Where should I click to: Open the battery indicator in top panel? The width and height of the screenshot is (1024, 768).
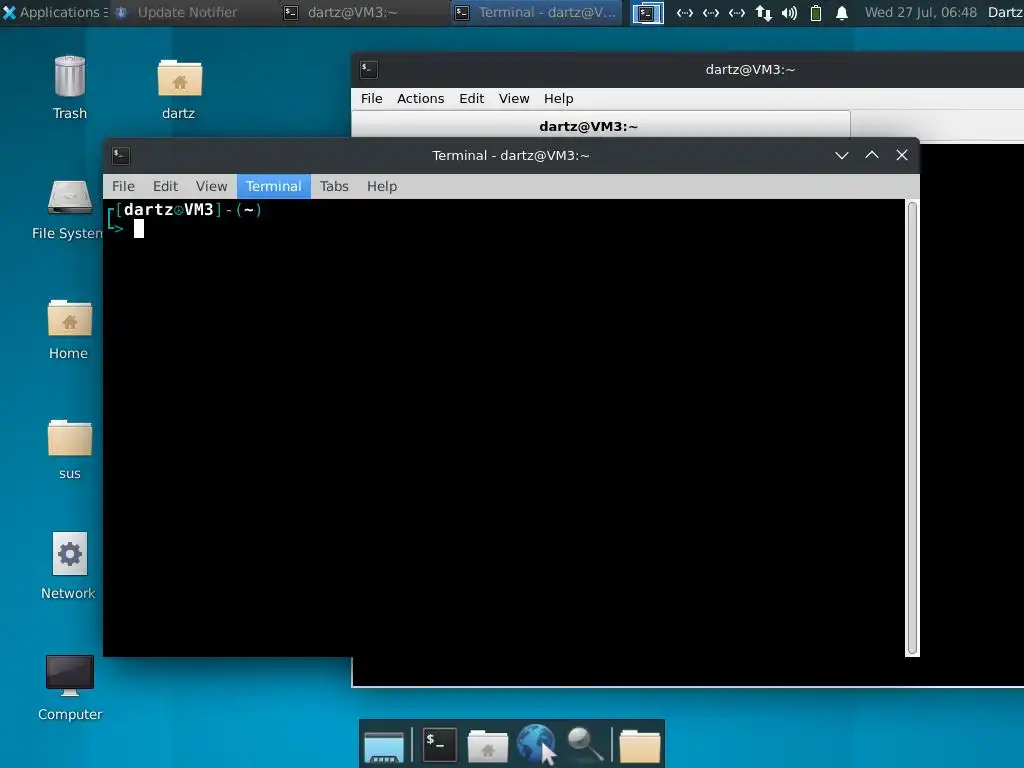816,12
